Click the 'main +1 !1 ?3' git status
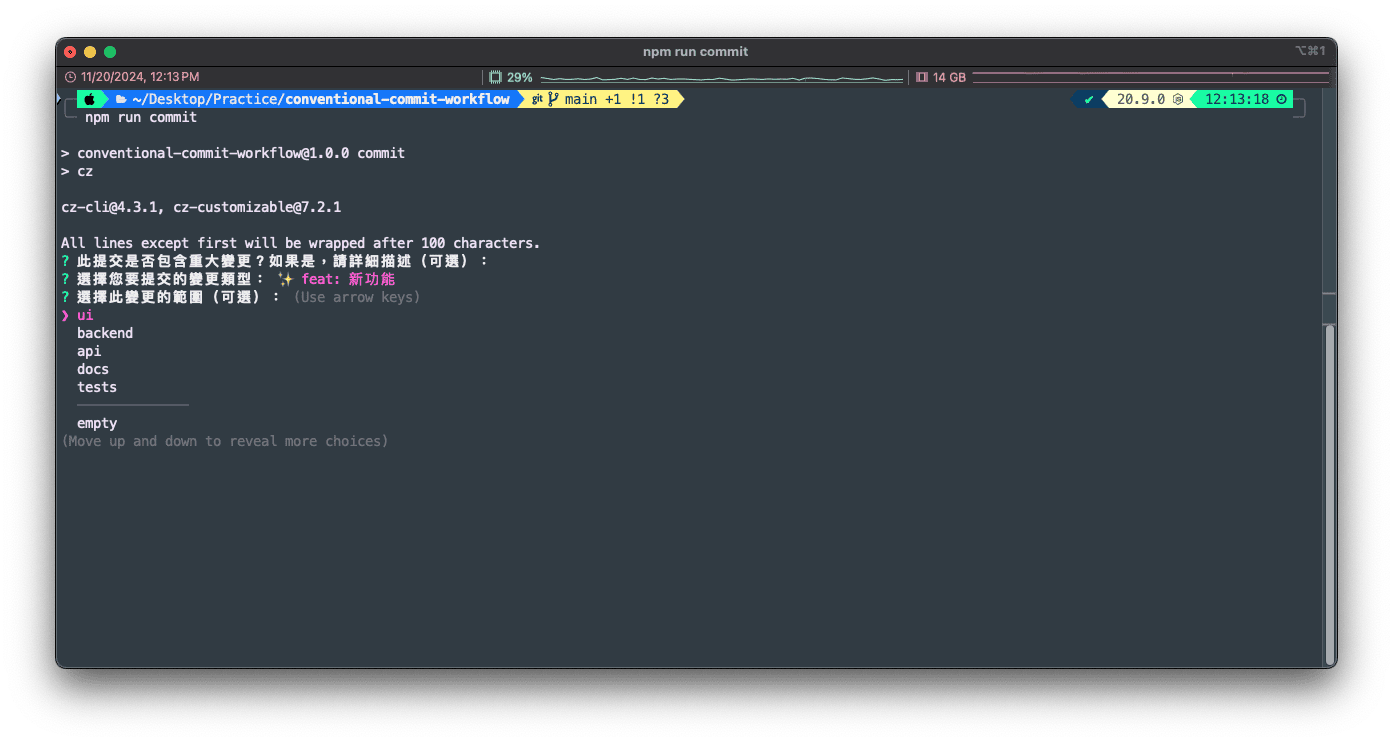Image resolution: width=1393 pixels, height=742 pixels. tap(617, 99)
